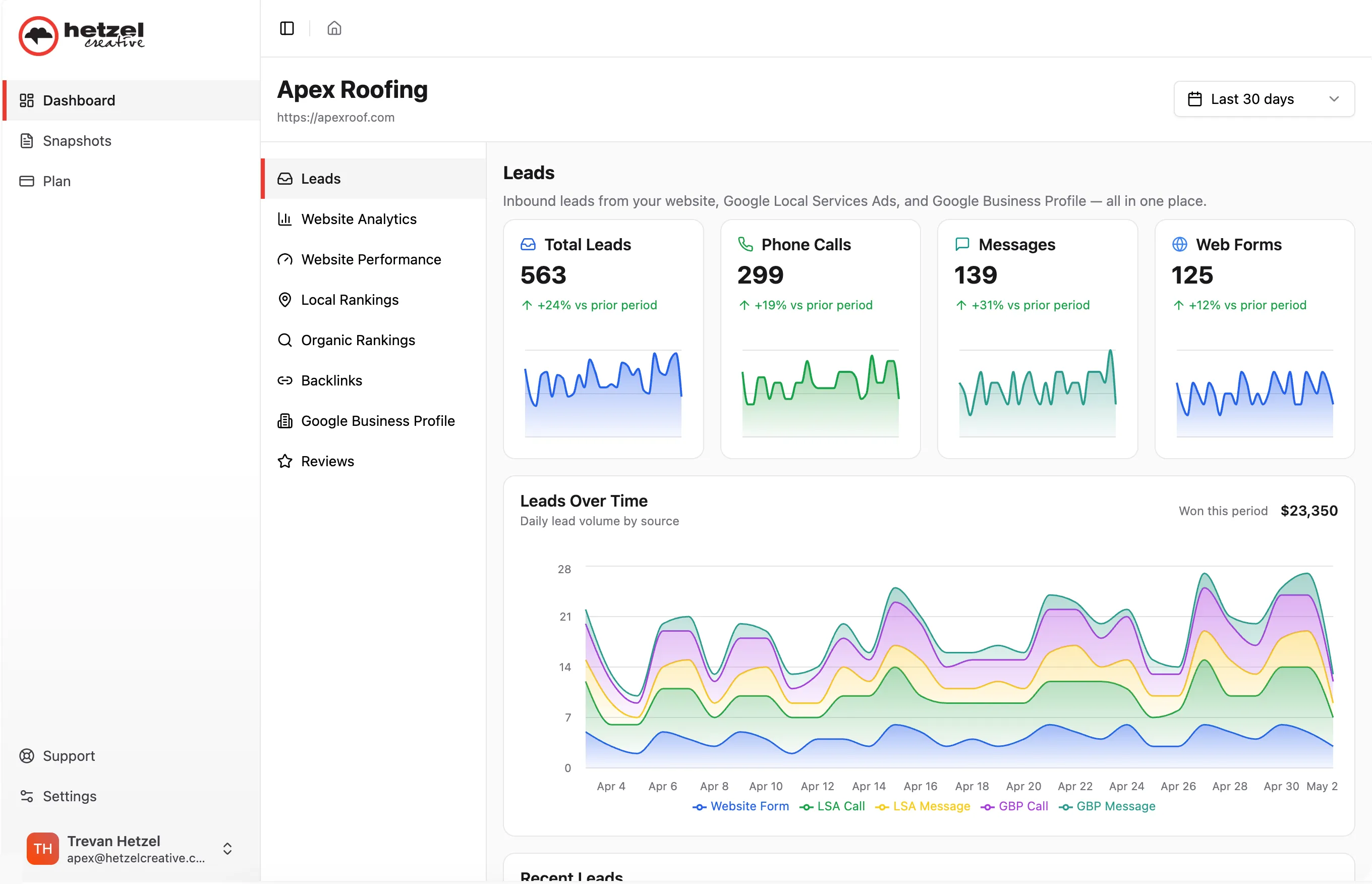Select the Website Analytics tab
Screen dimensions: 1372x884
374,218
